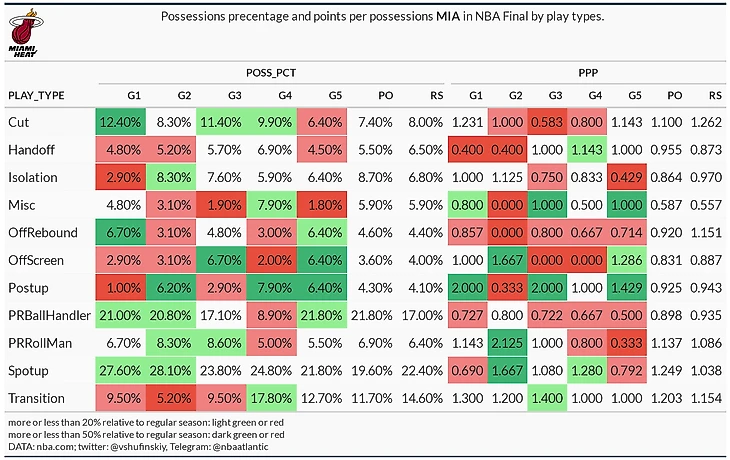Select the Isolation G1 2.90% red cell
The height and width of the screenshot is (460, 730).
121,177
